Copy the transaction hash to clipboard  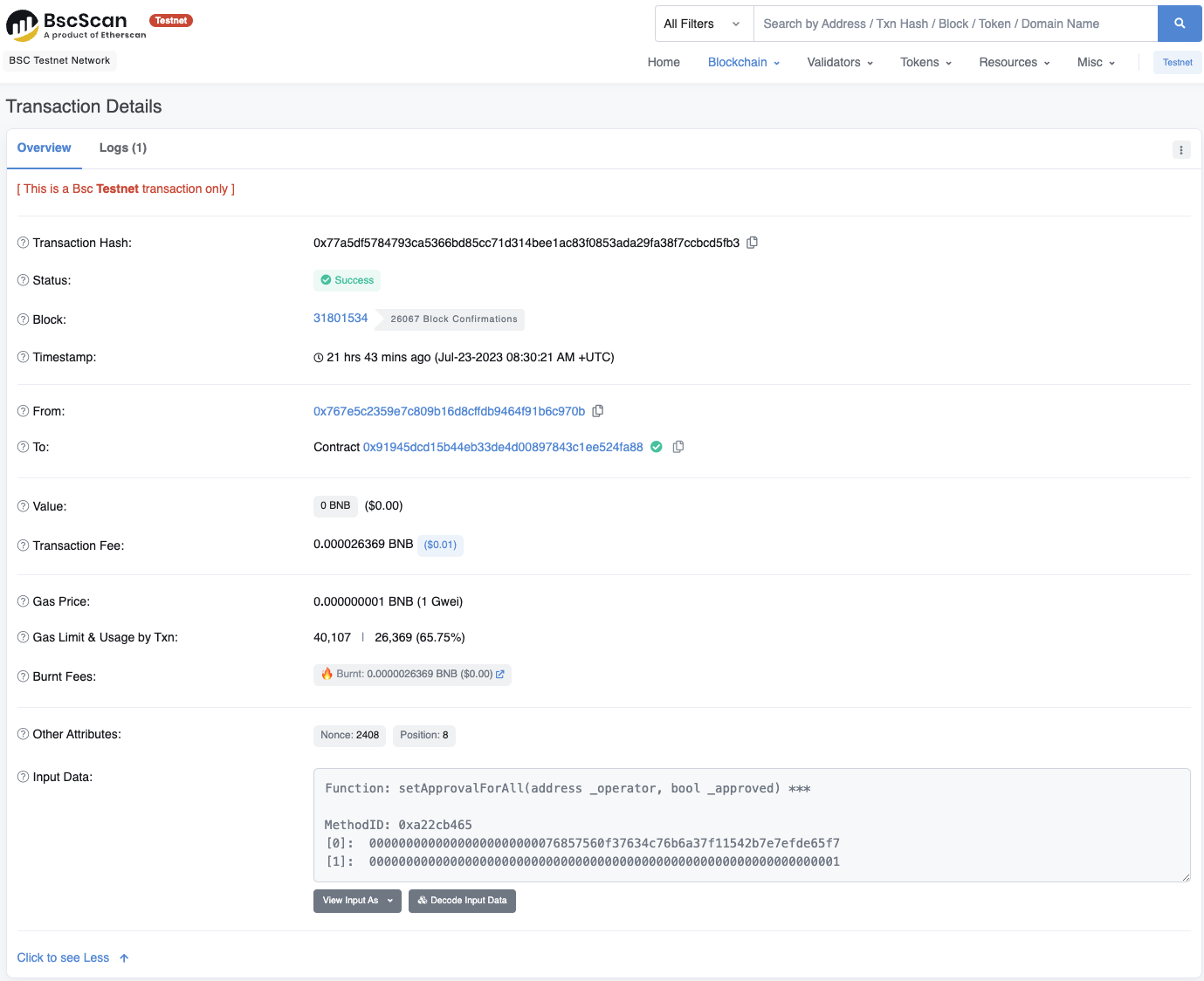[x=752, y=243]
